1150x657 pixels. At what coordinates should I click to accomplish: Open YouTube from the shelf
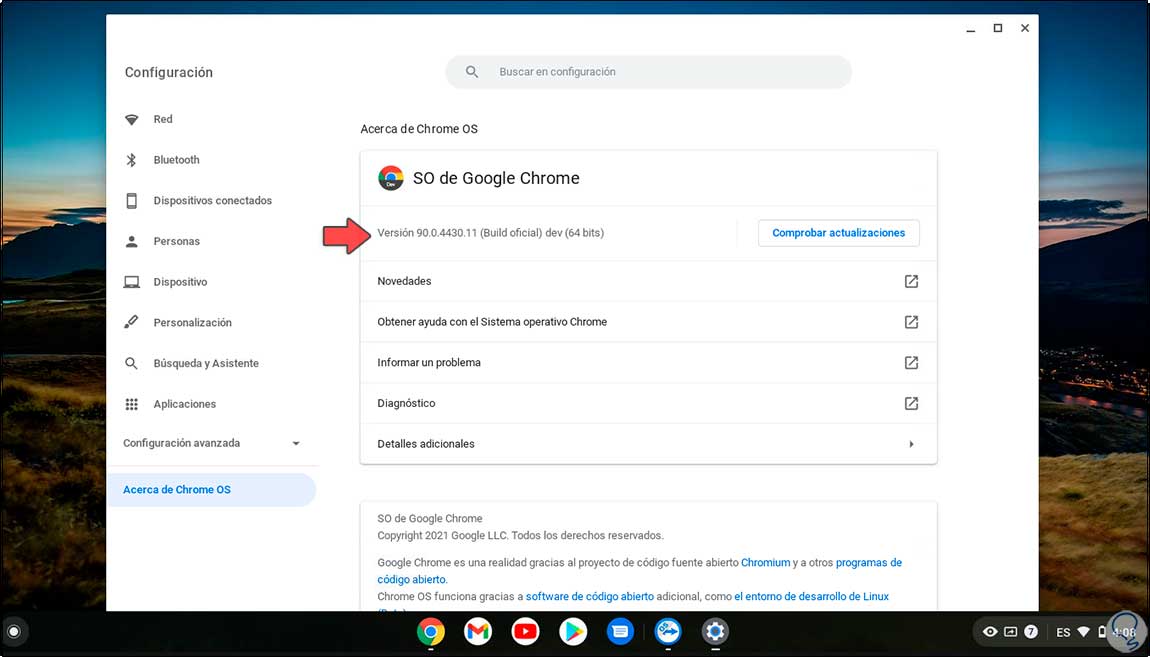click(525, 631)
